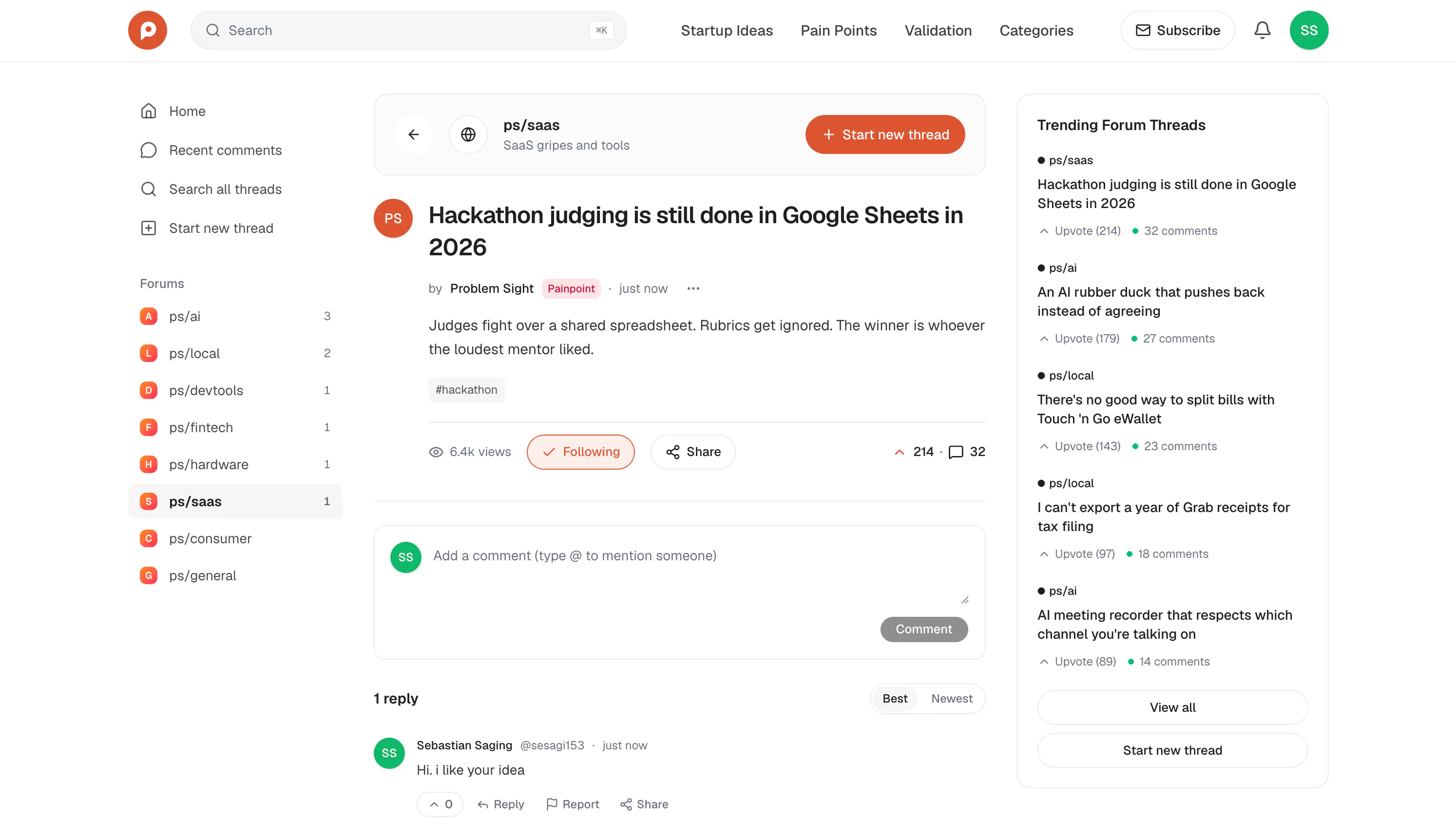Upvote Sebastian Saging's reply

(440, 804)
